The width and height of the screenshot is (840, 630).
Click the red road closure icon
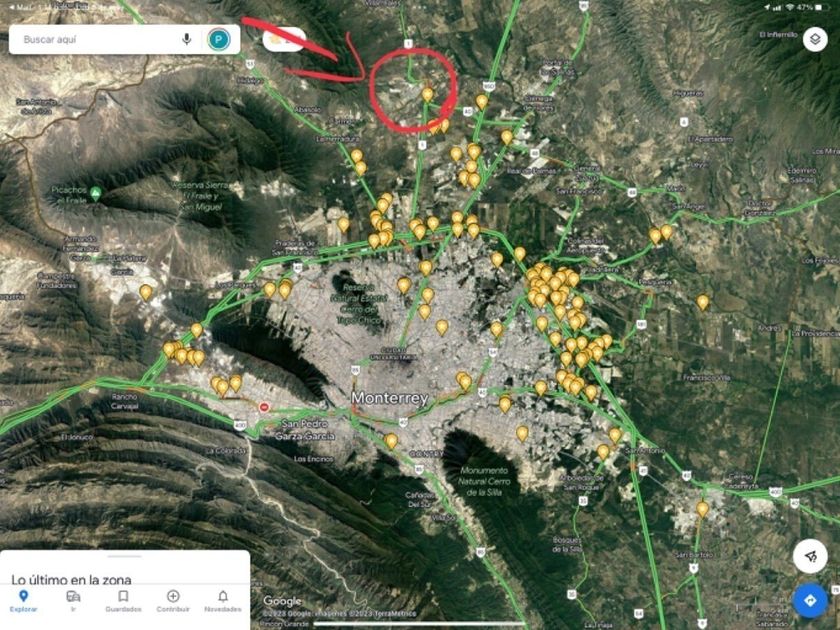coord(264,407)
